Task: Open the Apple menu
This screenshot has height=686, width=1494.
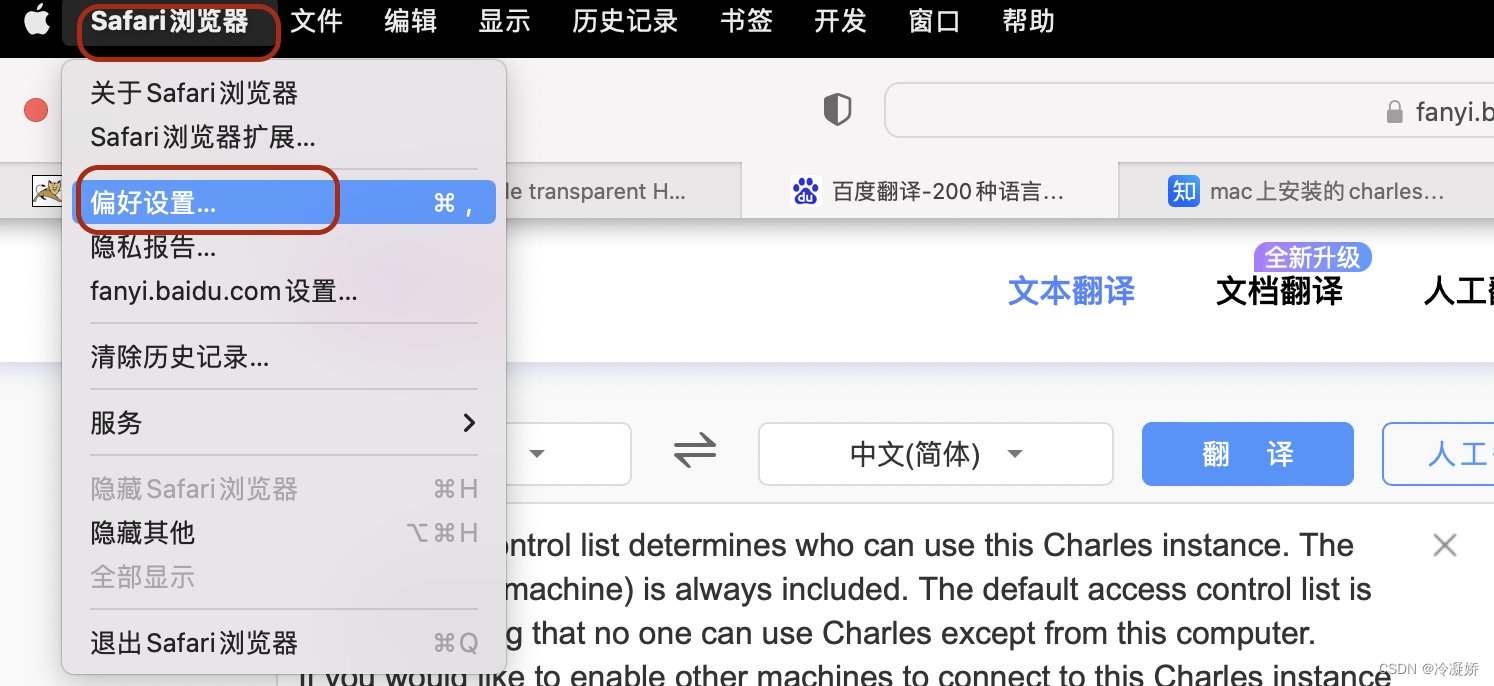Action: (37, 20)
